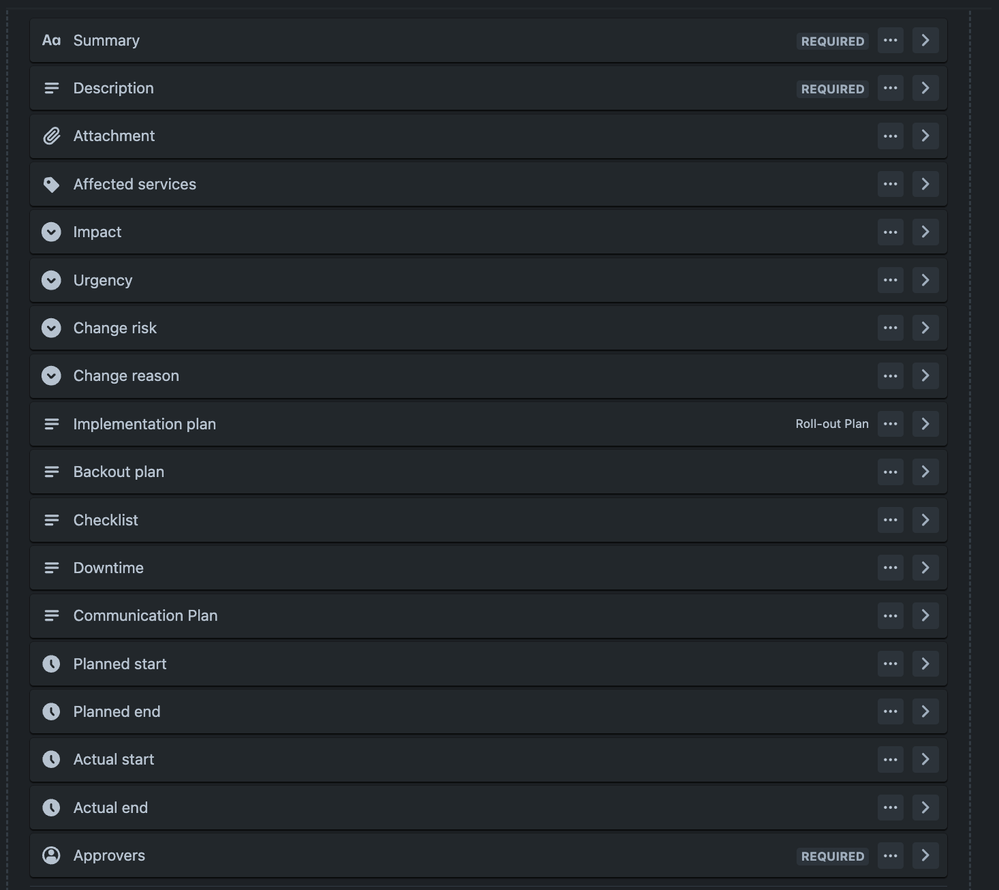
Task: Click the select-field icon beside Urgency
Action: coord(51,280)
